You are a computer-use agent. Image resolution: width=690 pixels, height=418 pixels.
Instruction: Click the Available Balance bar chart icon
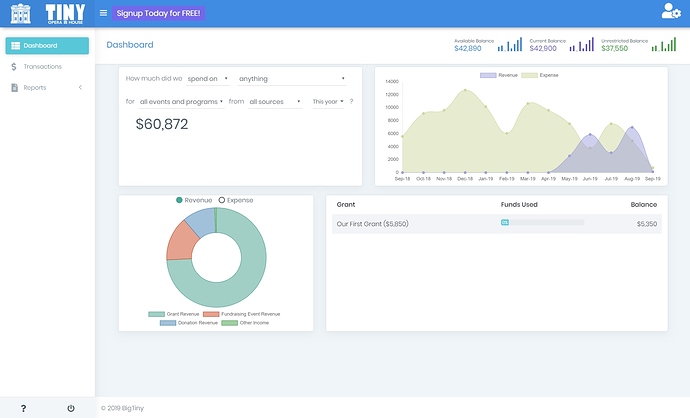tap(510, 44)
